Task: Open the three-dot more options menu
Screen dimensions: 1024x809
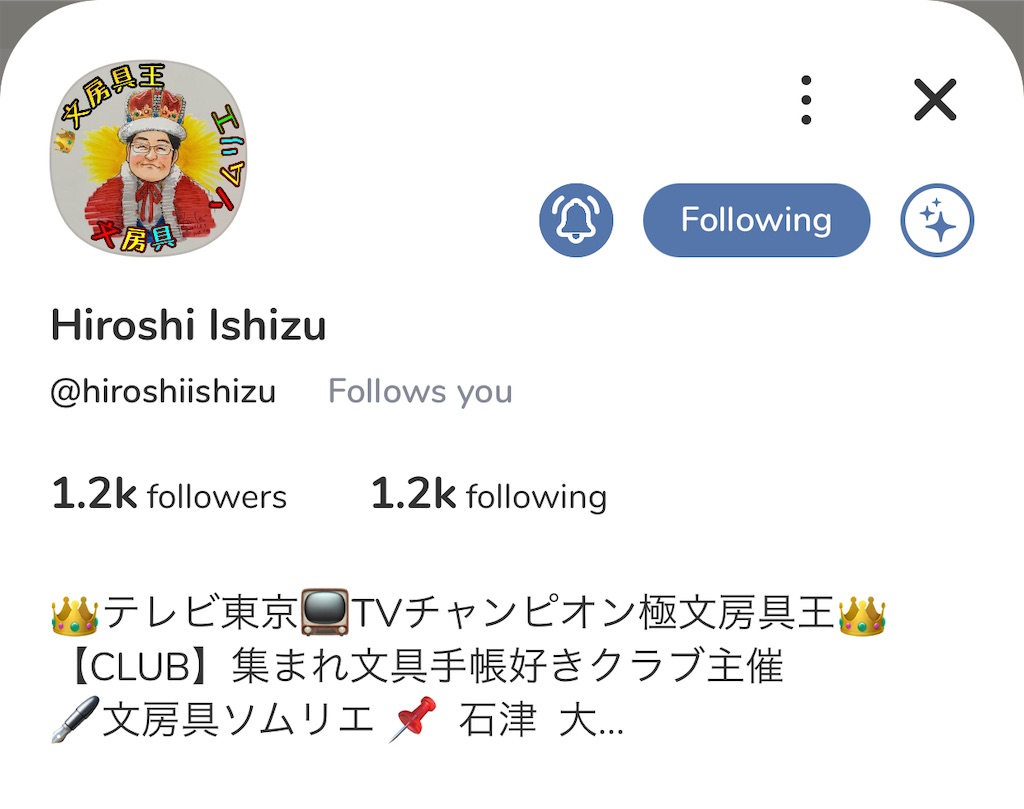Action: 806,100
